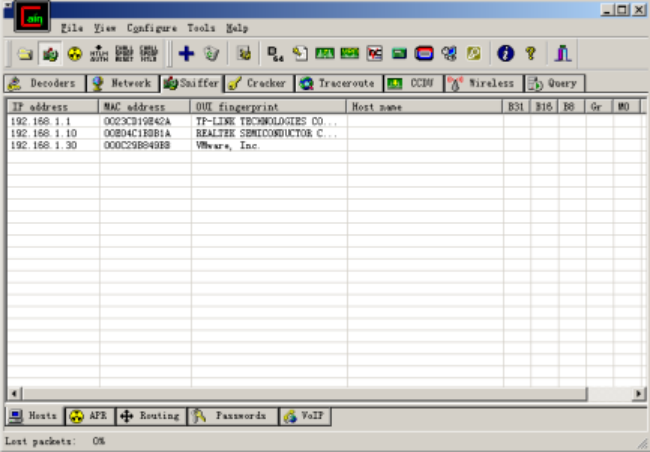
Task: Open the CCDU tab
Action: coord(413,83)
